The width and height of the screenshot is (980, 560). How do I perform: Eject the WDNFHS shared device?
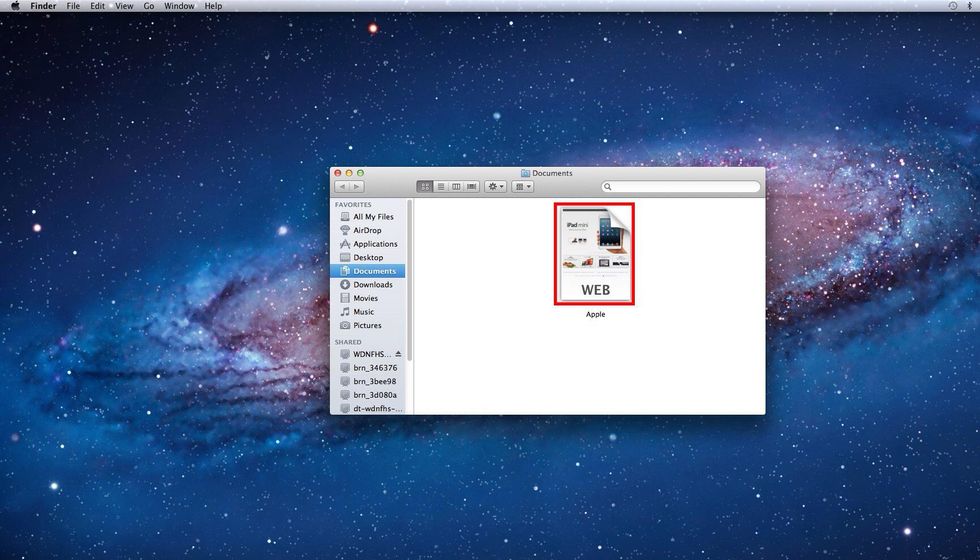tap(398, 354)
